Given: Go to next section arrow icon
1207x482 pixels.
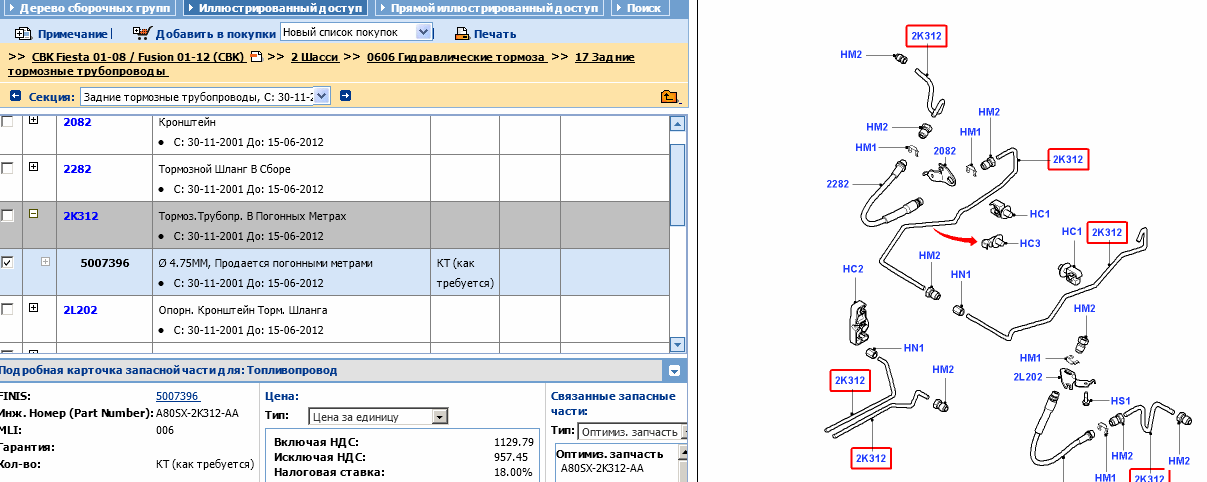Looking at the screenshot, I should coord(346,96).
